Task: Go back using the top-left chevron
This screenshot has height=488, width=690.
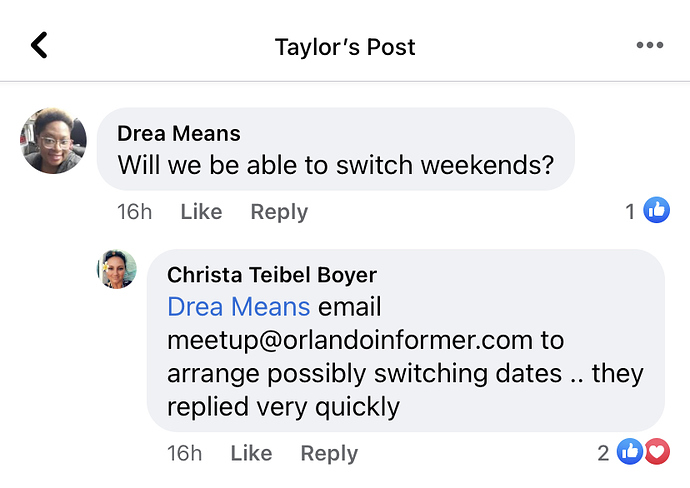Action: click(40, 46)
